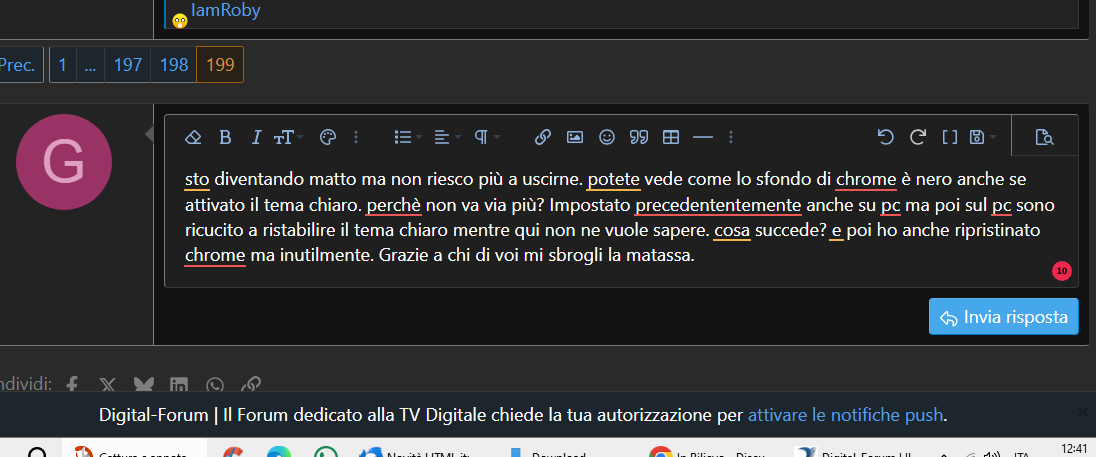Viewport: 1096px width, 457px height.
Task: Open the paragraph format dropdown
Action: tap(487, 137)
